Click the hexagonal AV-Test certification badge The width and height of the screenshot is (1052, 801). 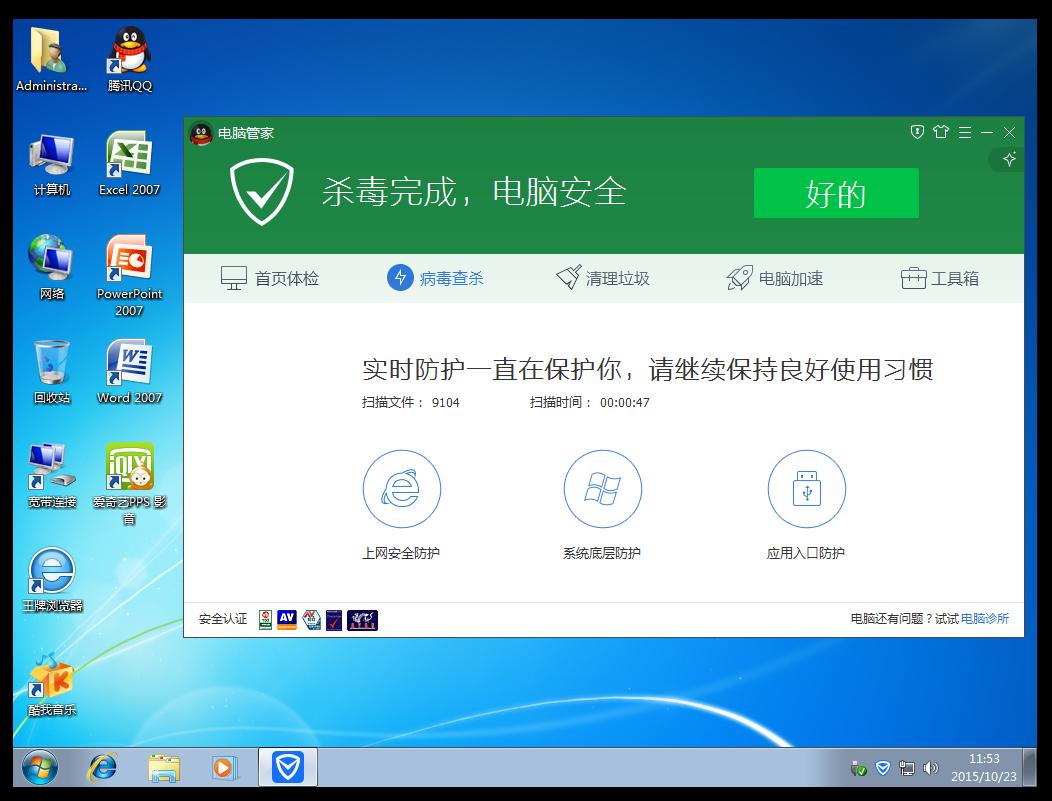coord(311,620)
